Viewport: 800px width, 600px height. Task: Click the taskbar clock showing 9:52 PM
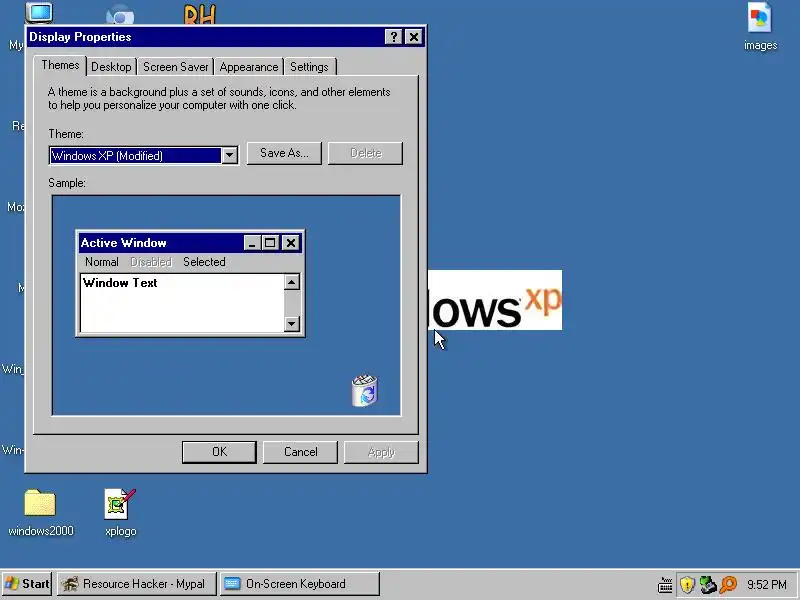[767, 585]
